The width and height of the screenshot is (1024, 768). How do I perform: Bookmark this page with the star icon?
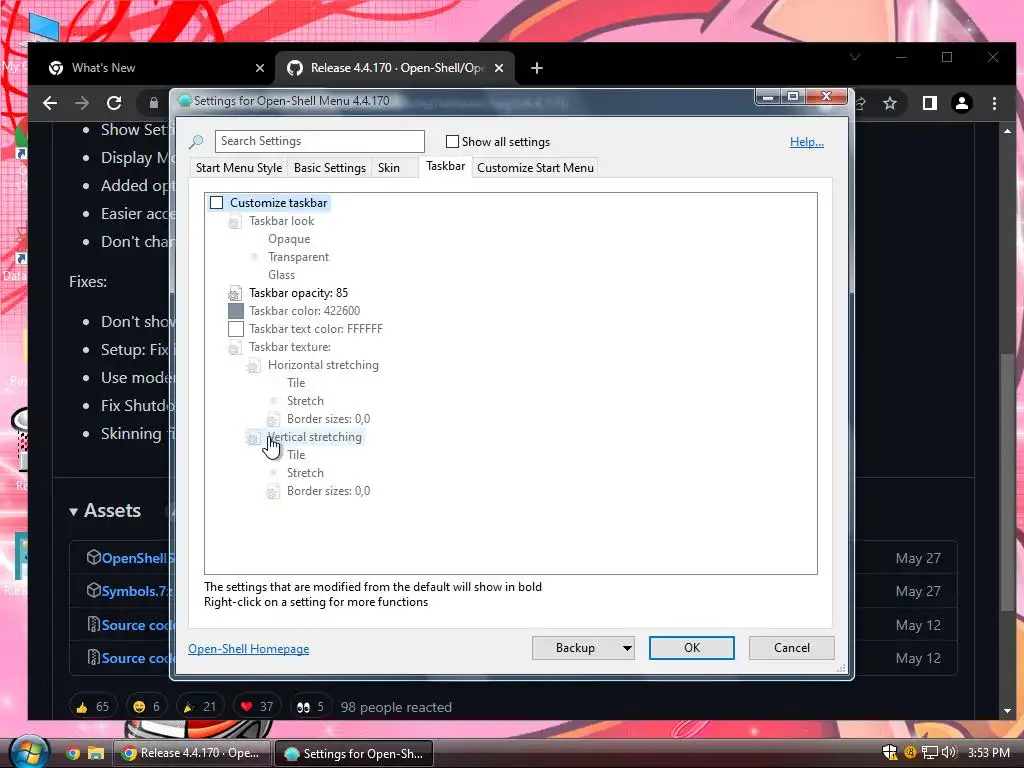click(x=889, y=103)
